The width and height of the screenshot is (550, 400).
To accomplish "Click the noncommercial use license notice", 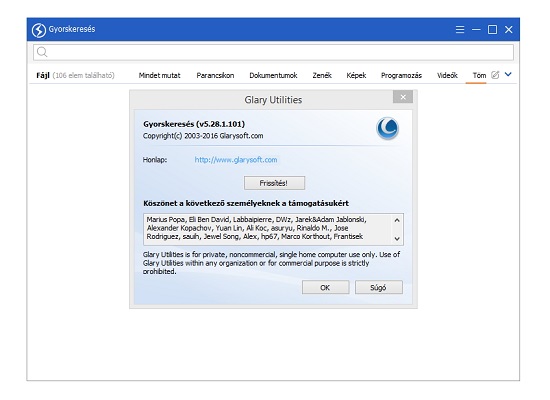I will [271, 263].
